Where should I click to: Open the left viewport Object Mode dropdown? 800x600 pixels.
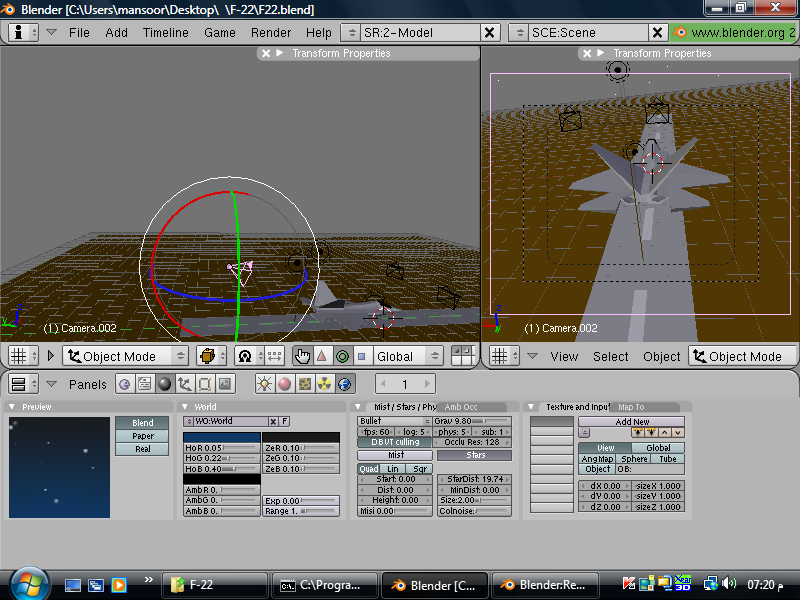coord(126,356)
